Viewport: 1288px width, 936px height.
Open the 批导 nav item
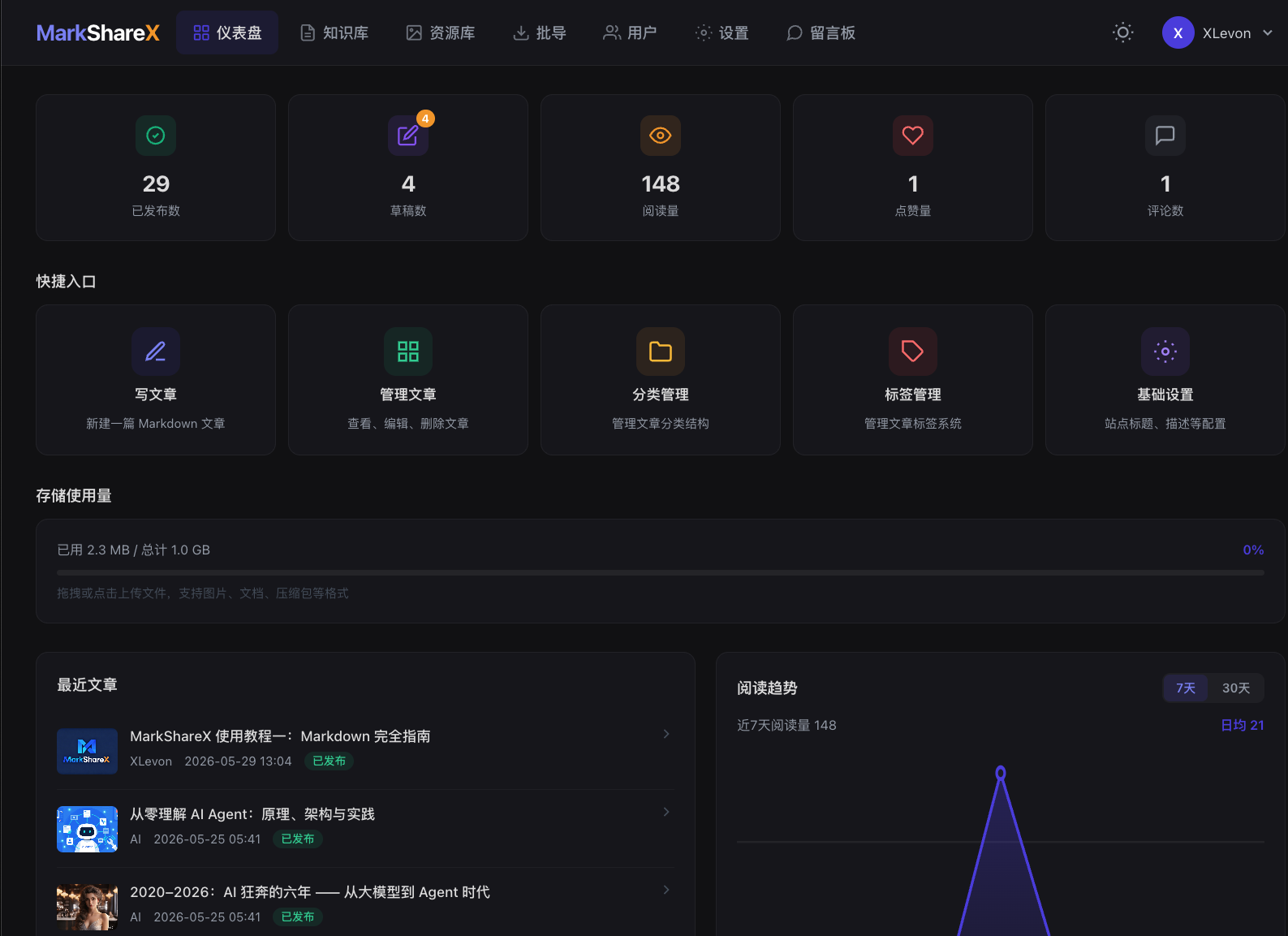[x=539, y=32]
